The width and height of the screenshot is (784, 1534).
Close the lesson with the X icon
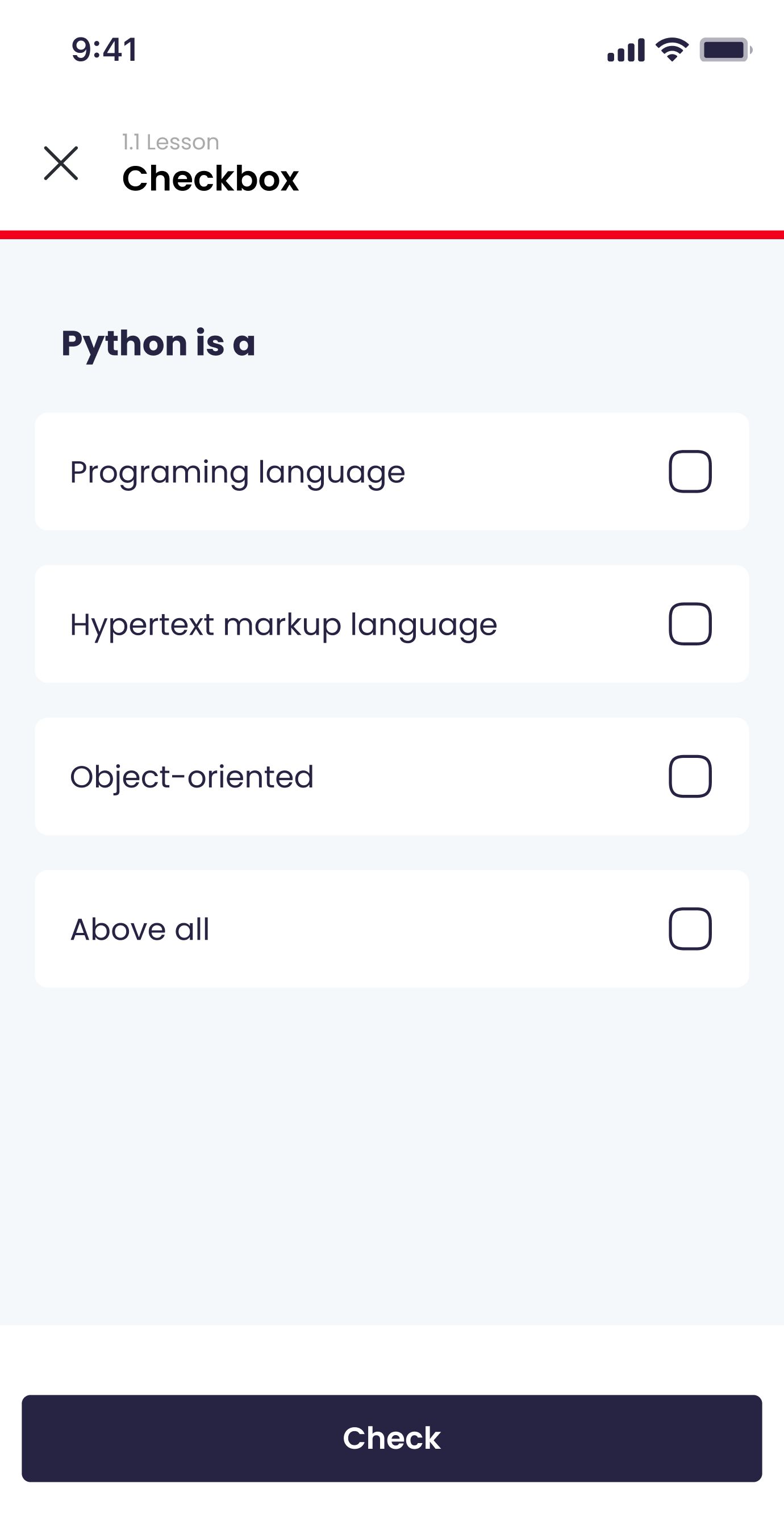(61, 163)
